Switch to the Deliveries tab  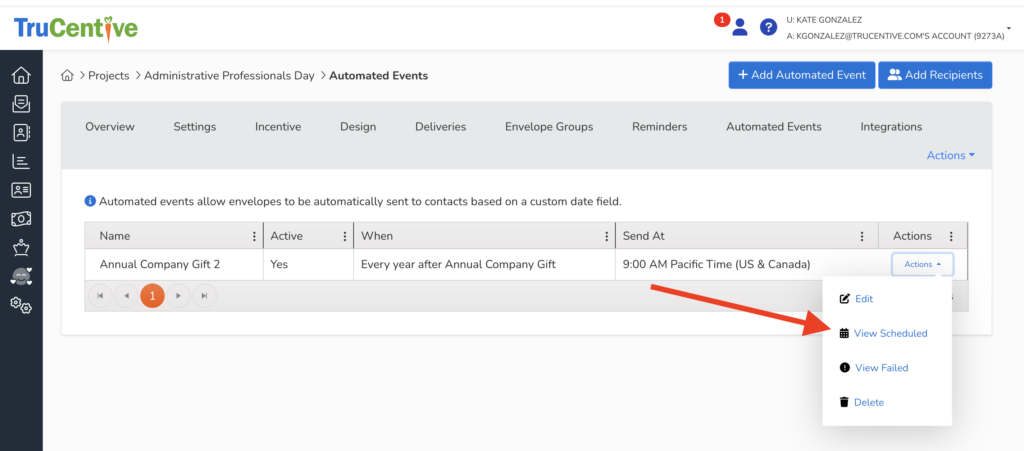(440, 127)
